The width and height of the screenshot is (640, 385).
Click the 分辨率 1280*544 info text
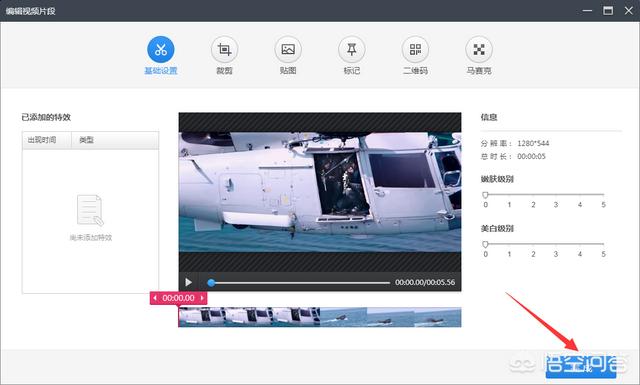click(x=515, y=143)
